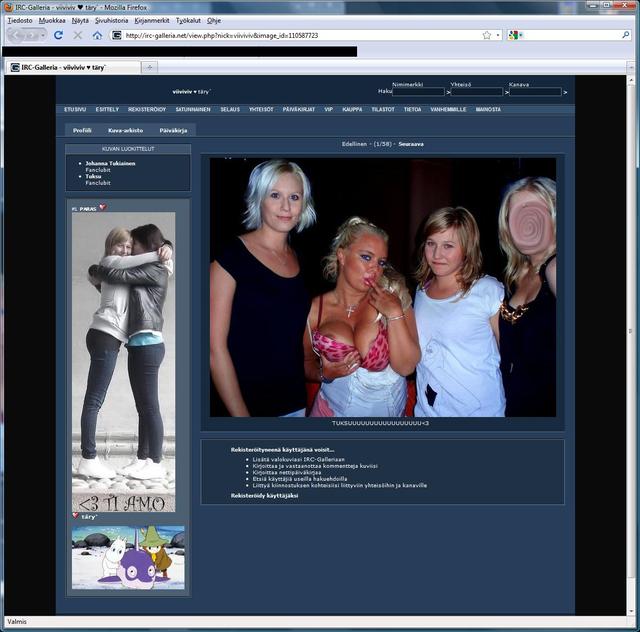Open the Tuksu category link

point(93,176)
